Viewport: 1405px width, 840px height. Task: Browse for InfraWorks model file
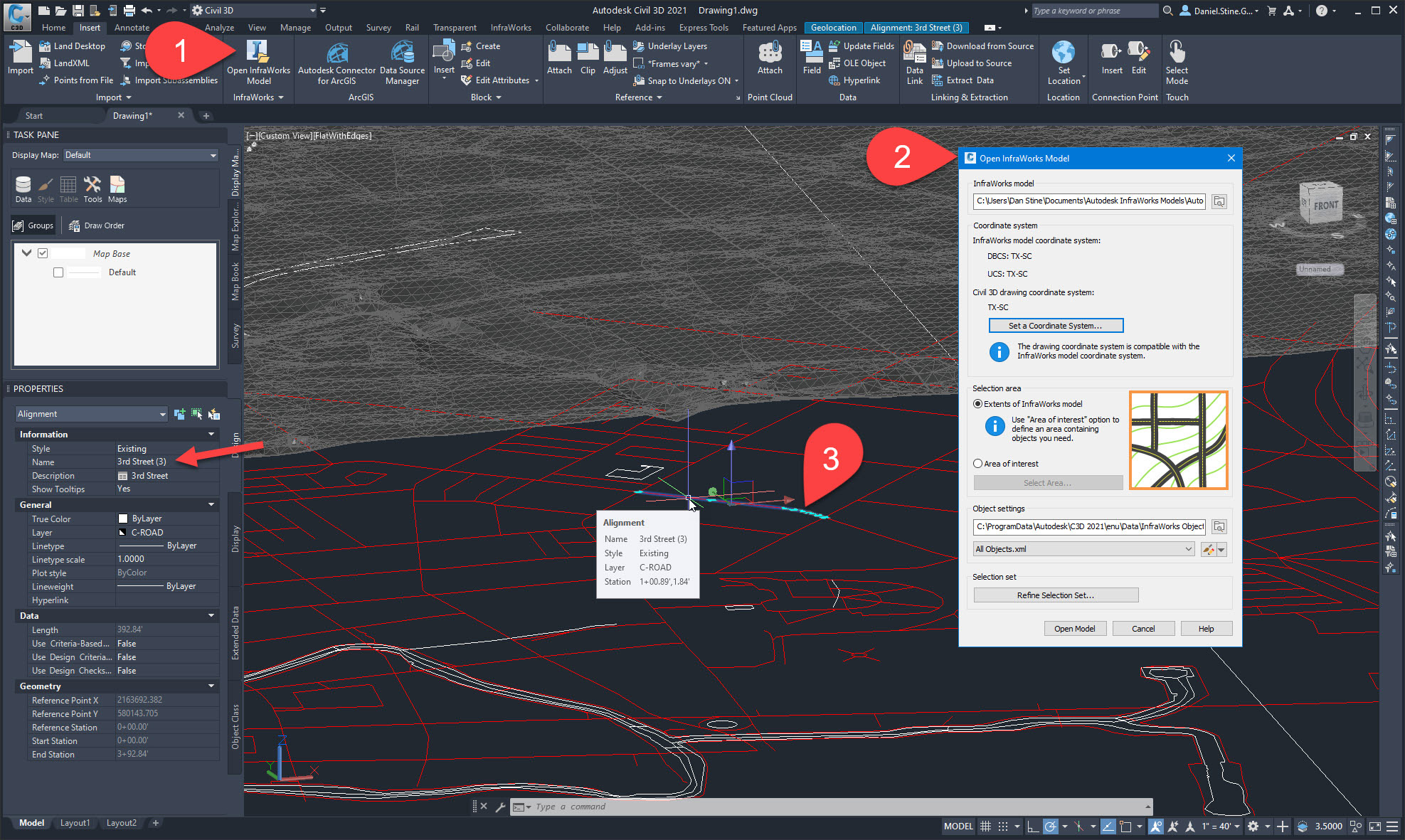coord(1219,201)
